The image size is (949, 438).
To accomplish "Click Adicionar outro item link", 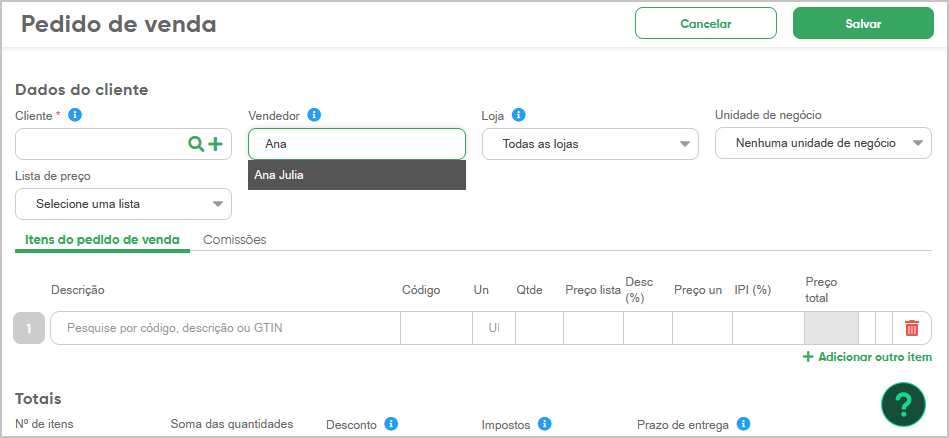I will (867, 357).
